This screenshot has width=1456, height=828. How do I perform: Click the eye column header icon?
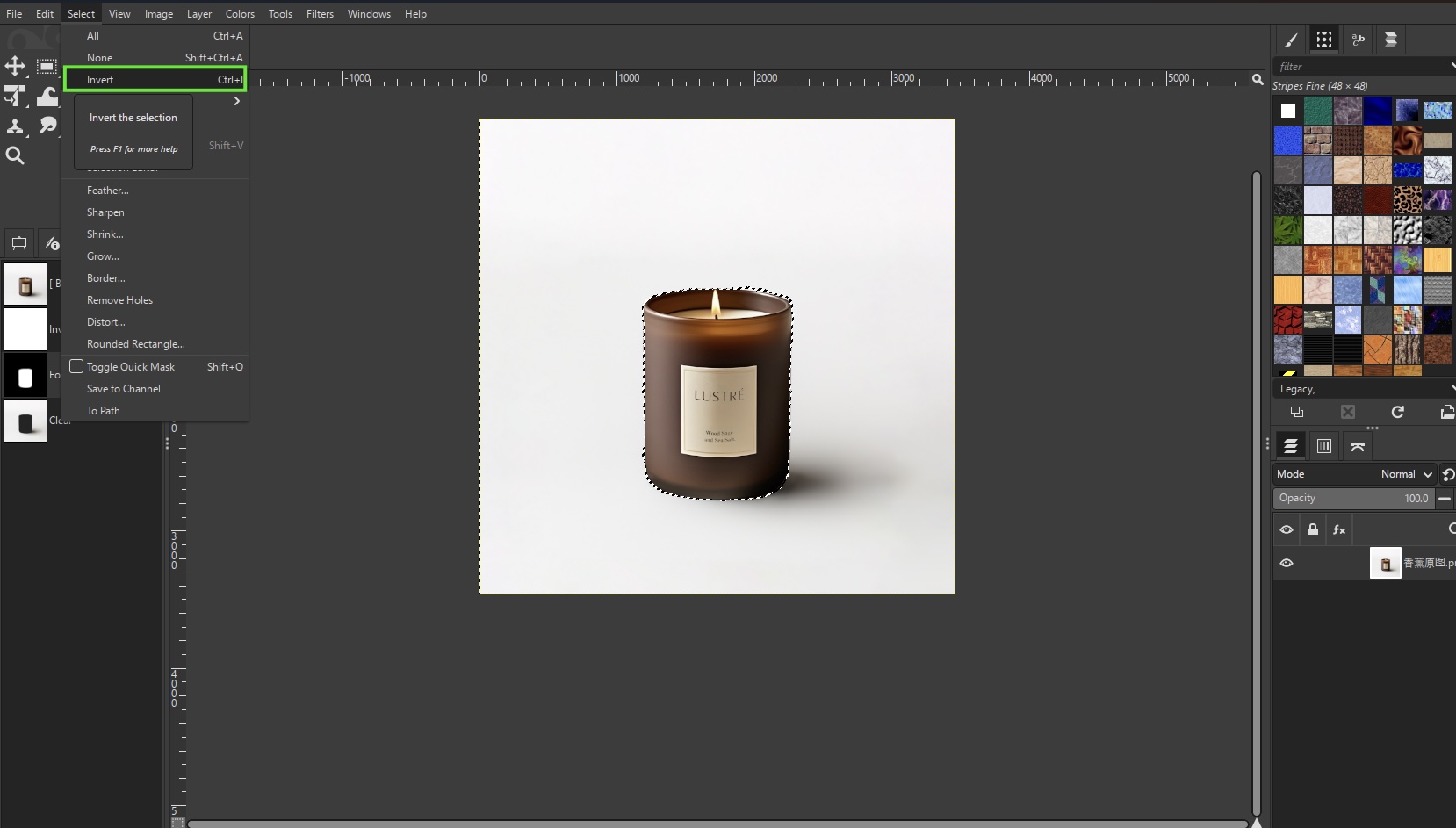point(1287,529)
